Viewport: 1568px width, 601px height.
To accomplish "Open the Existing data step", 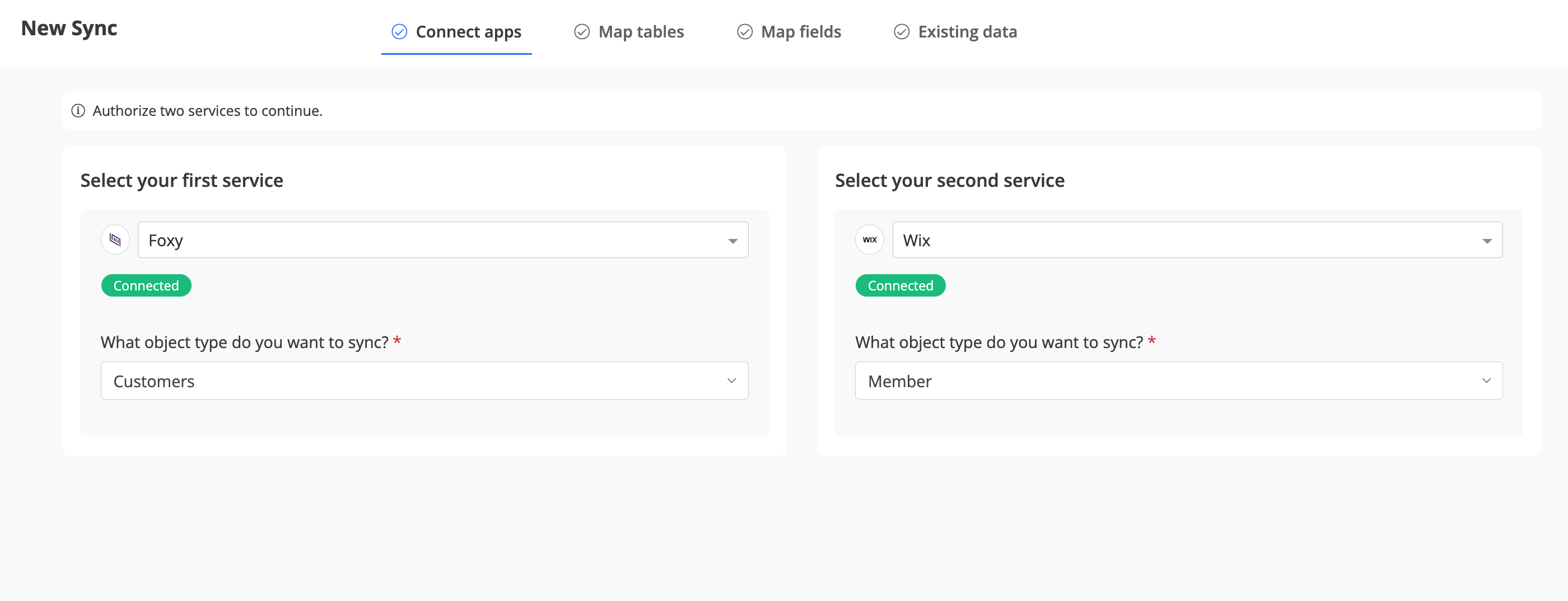I will (x=956, y=32).
